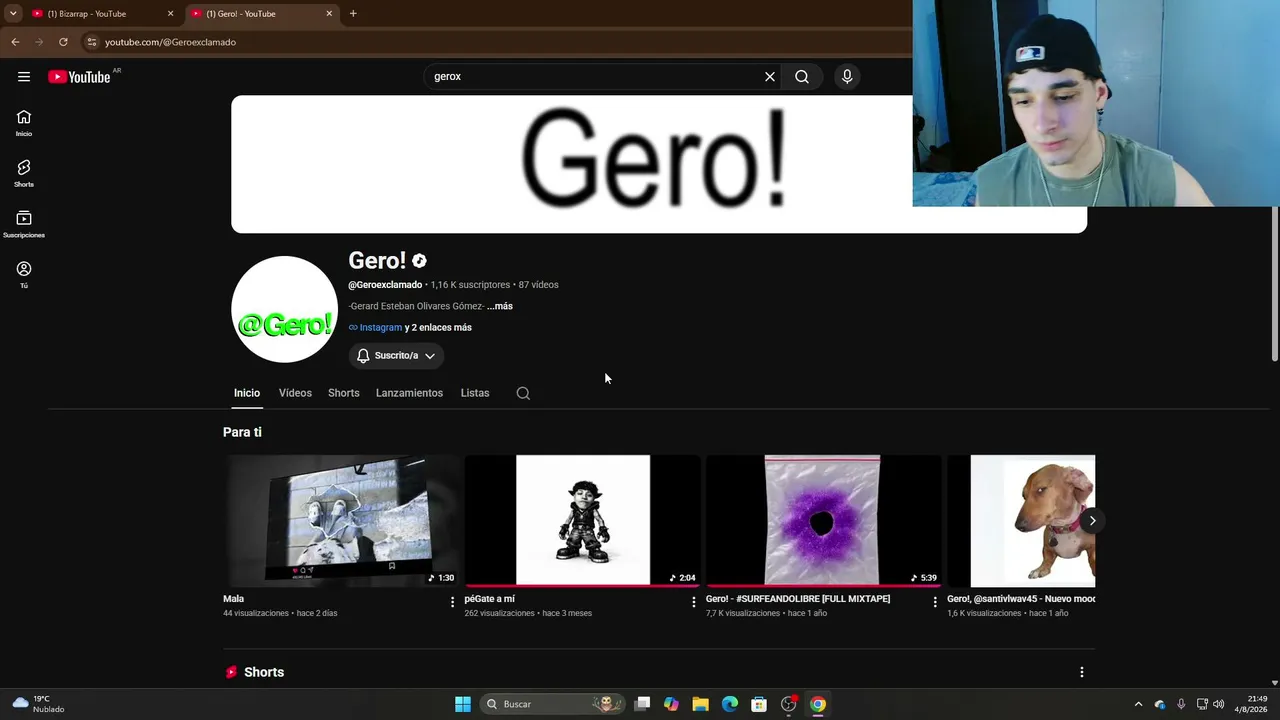The height and width of the screenshot is (720, 1280).
Task: Play the péGate a mí thumbnail
Action: pyautogui.click(x=582, y=521)
